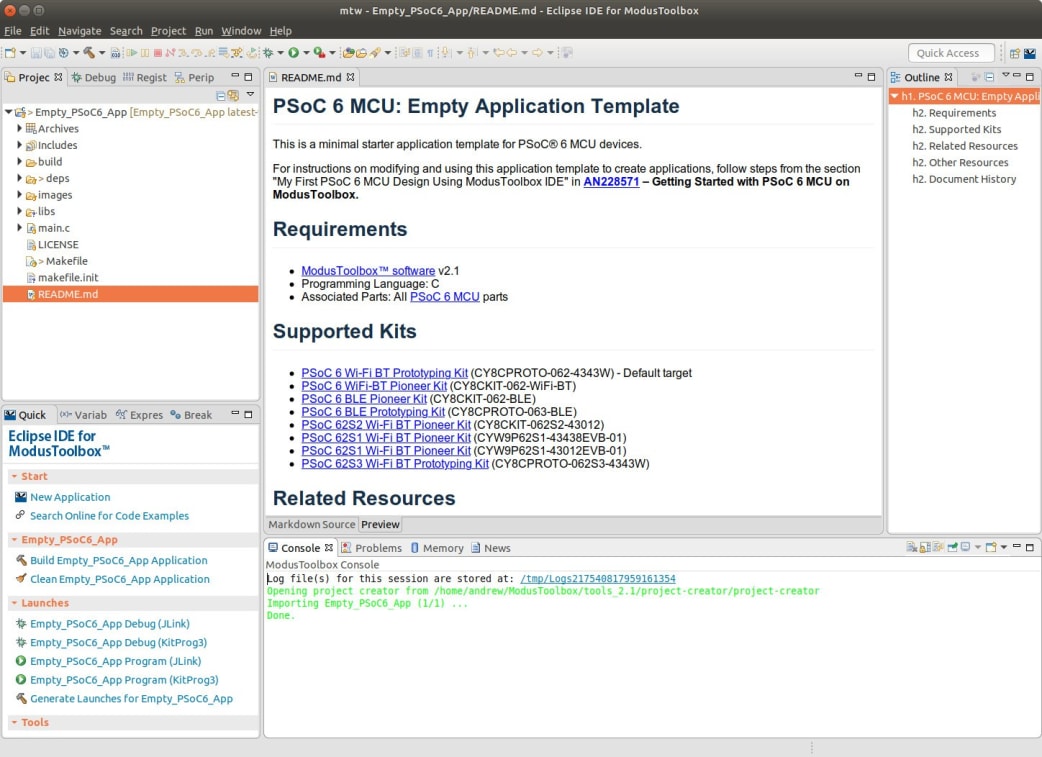
Task: Click the Open Perspective icon
Action: (1015, 53)
